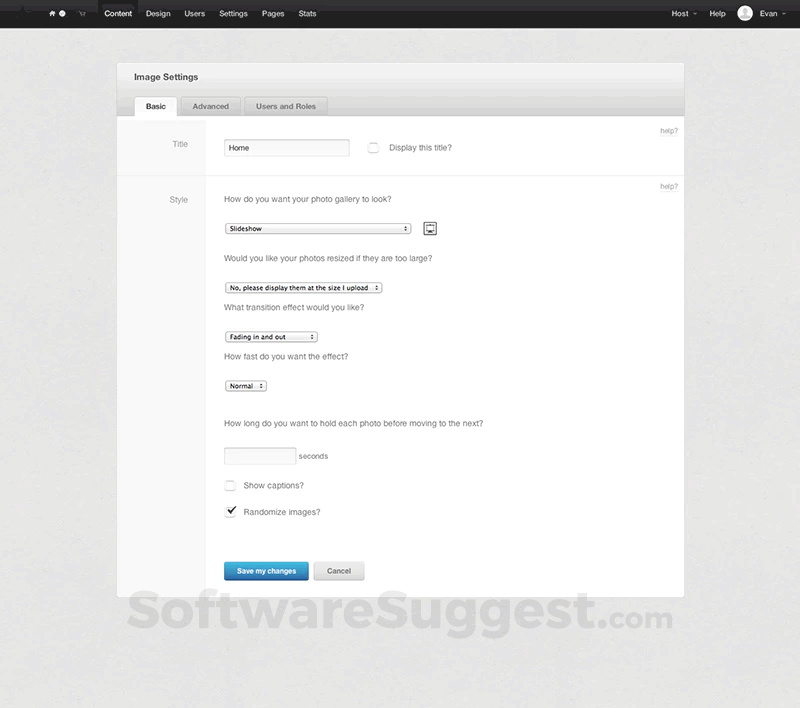Switch to the Advanced tab

click(210, 105)
